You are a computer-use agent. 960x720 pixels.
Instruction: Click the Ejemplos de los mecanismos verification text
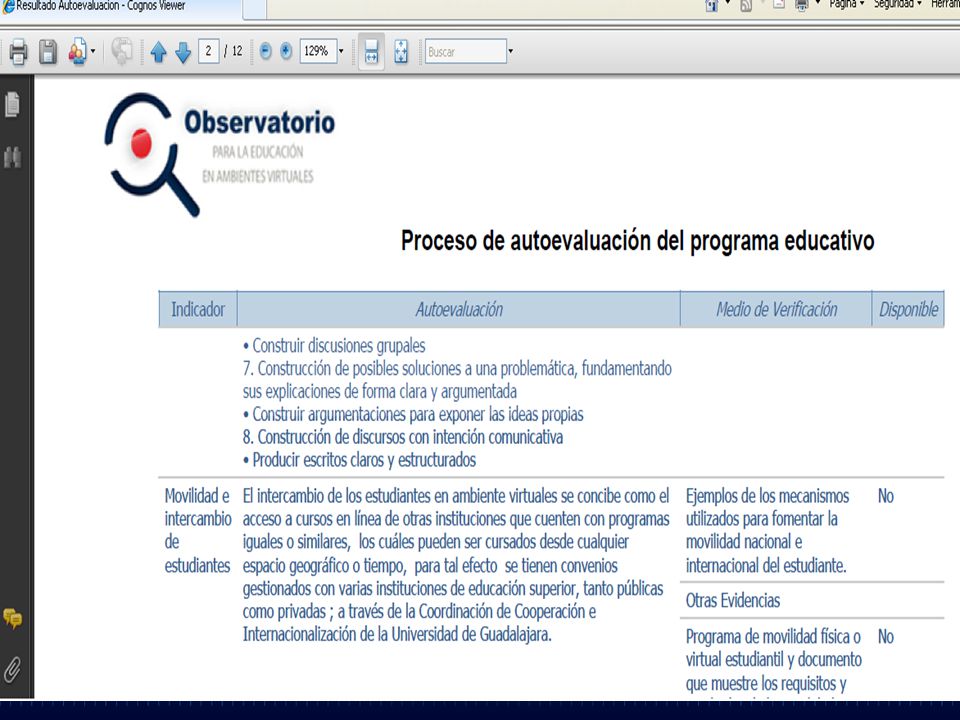767,530
